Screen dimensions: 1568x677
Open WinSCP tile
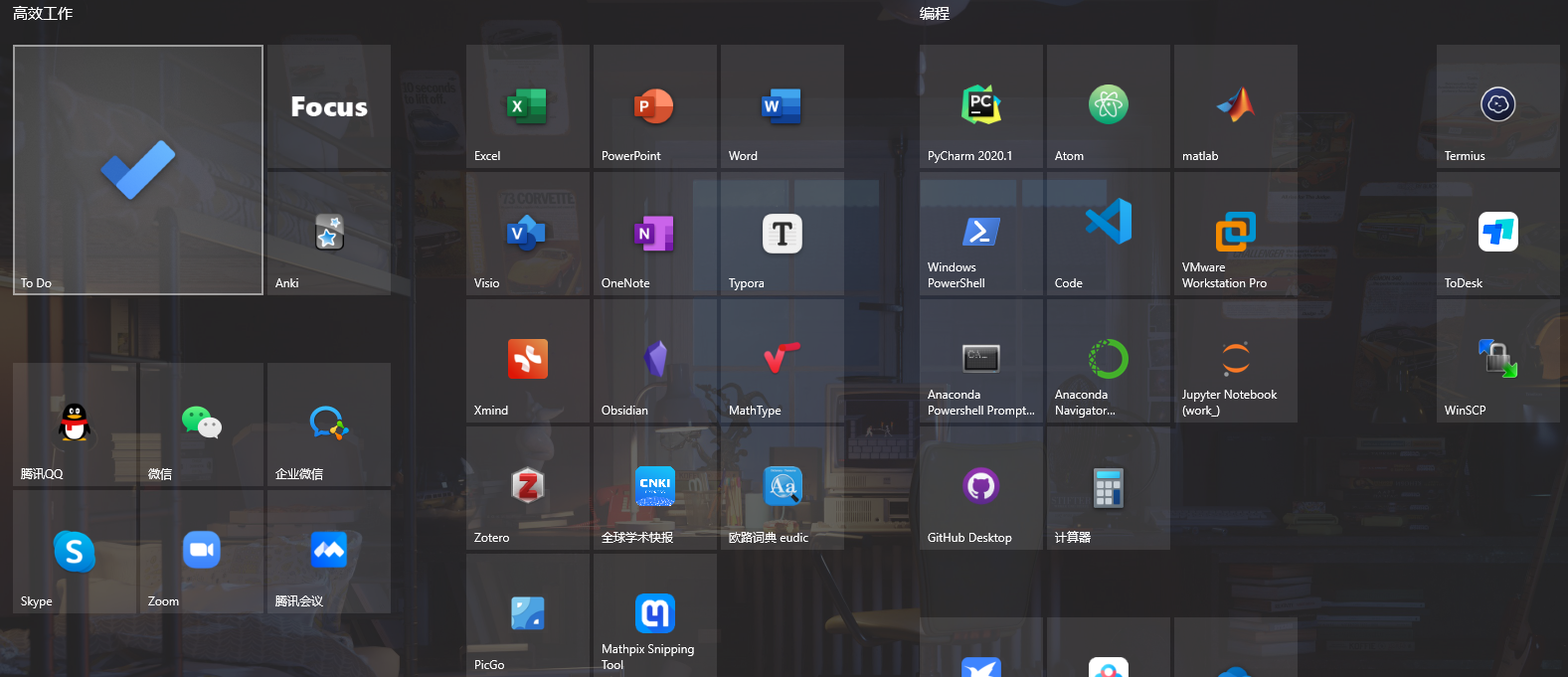[x=1498, y=361]
